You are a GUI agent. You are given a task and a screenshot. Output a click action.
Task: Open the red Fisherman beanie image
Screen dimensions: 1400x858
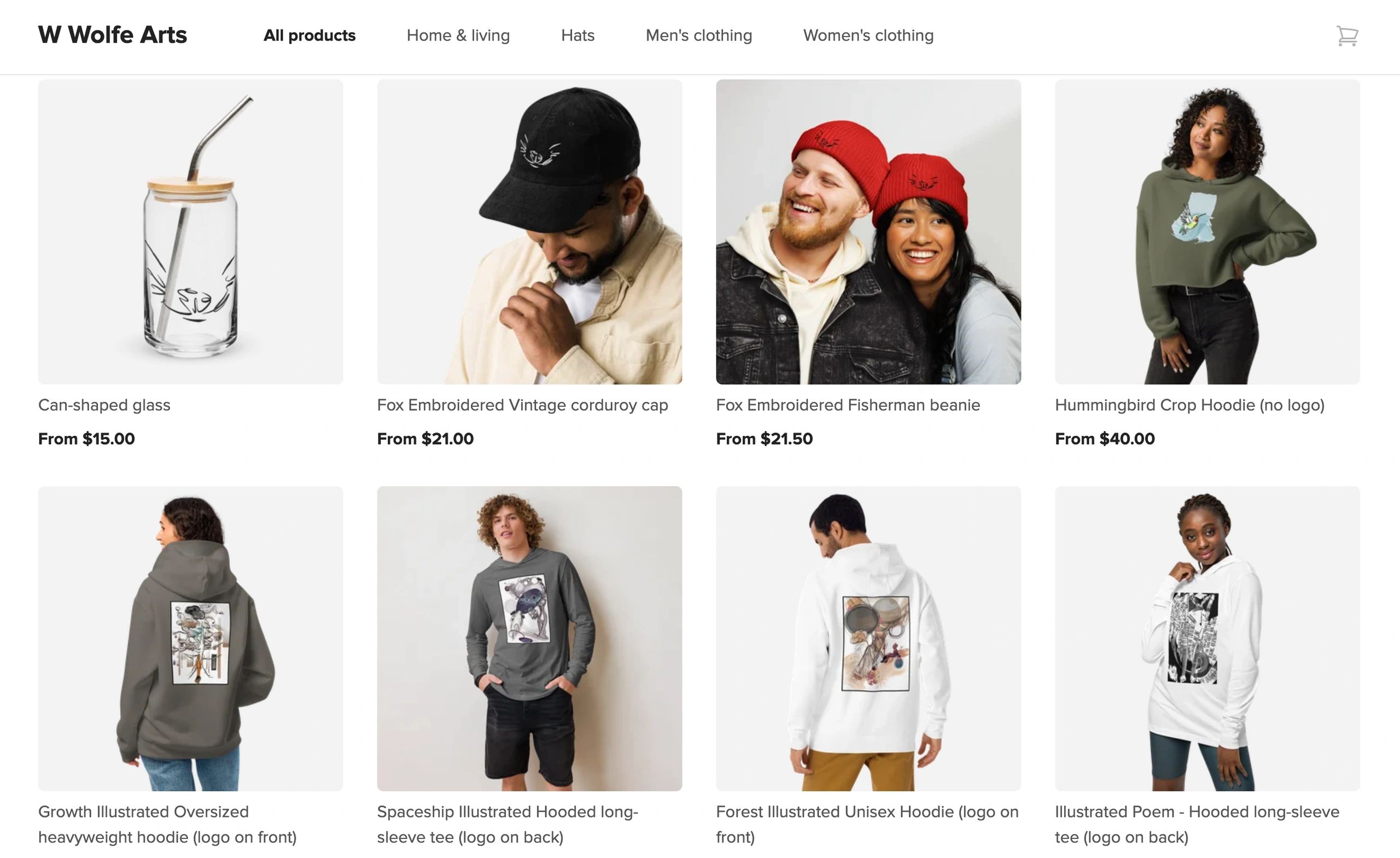click(x=867, y=232)
